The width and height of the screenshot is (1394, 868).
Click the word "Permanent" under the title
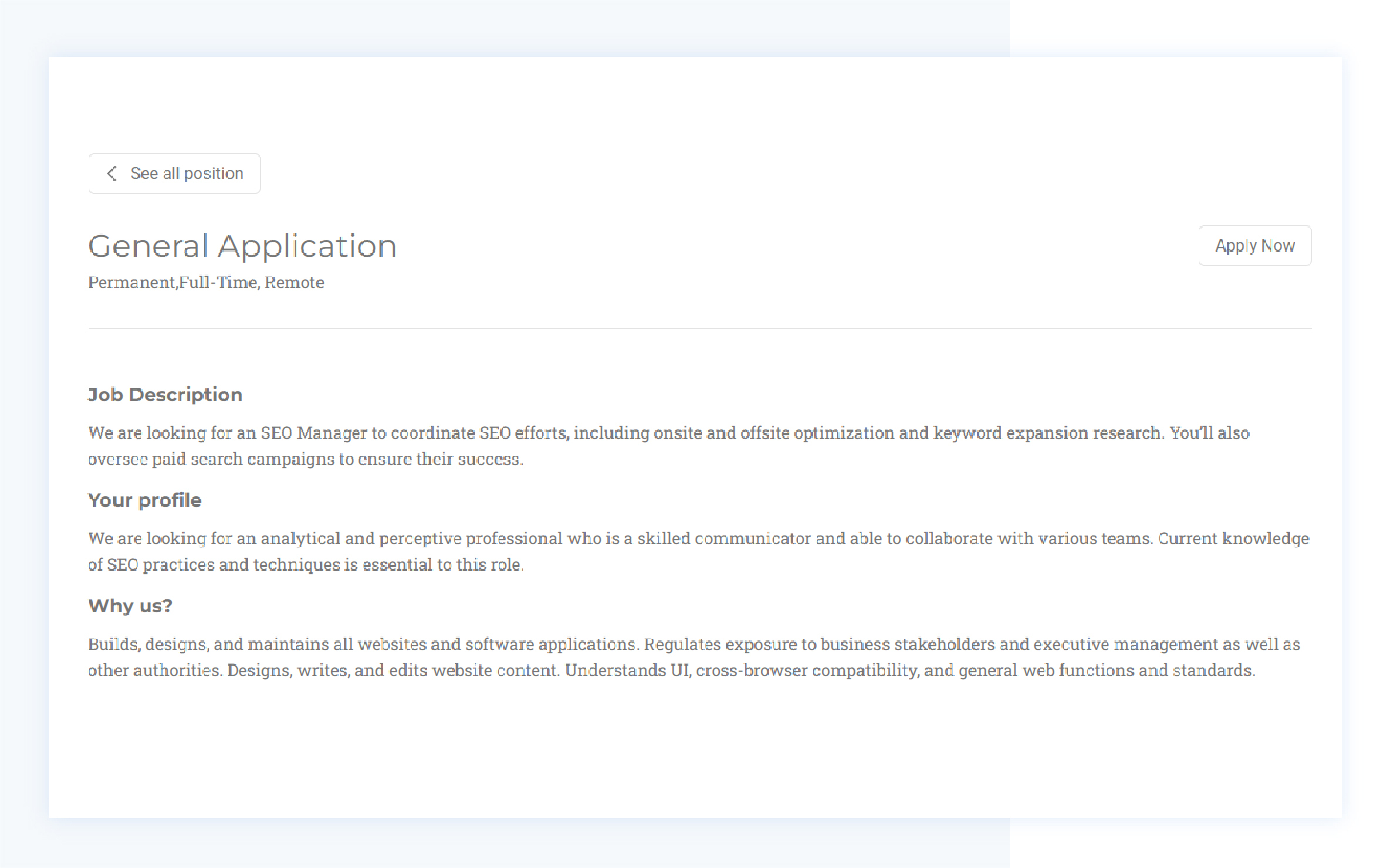pyautogui.click(x=131, y=283)
